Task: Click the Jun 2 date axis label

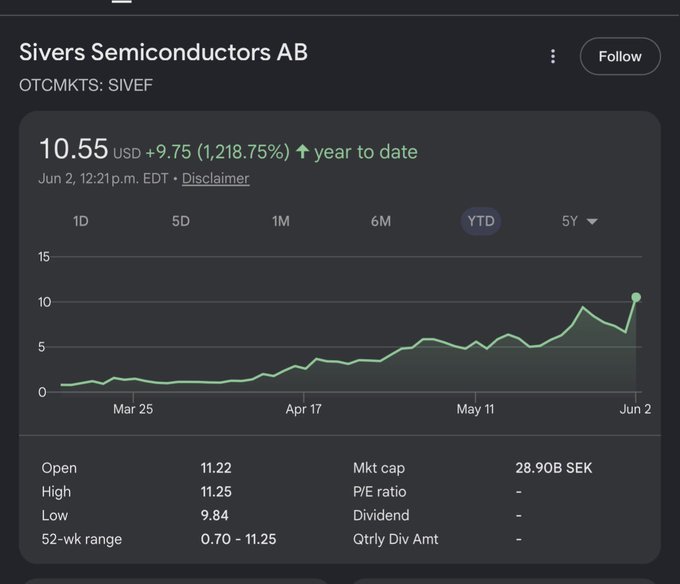Action: [x=635, y=409]
